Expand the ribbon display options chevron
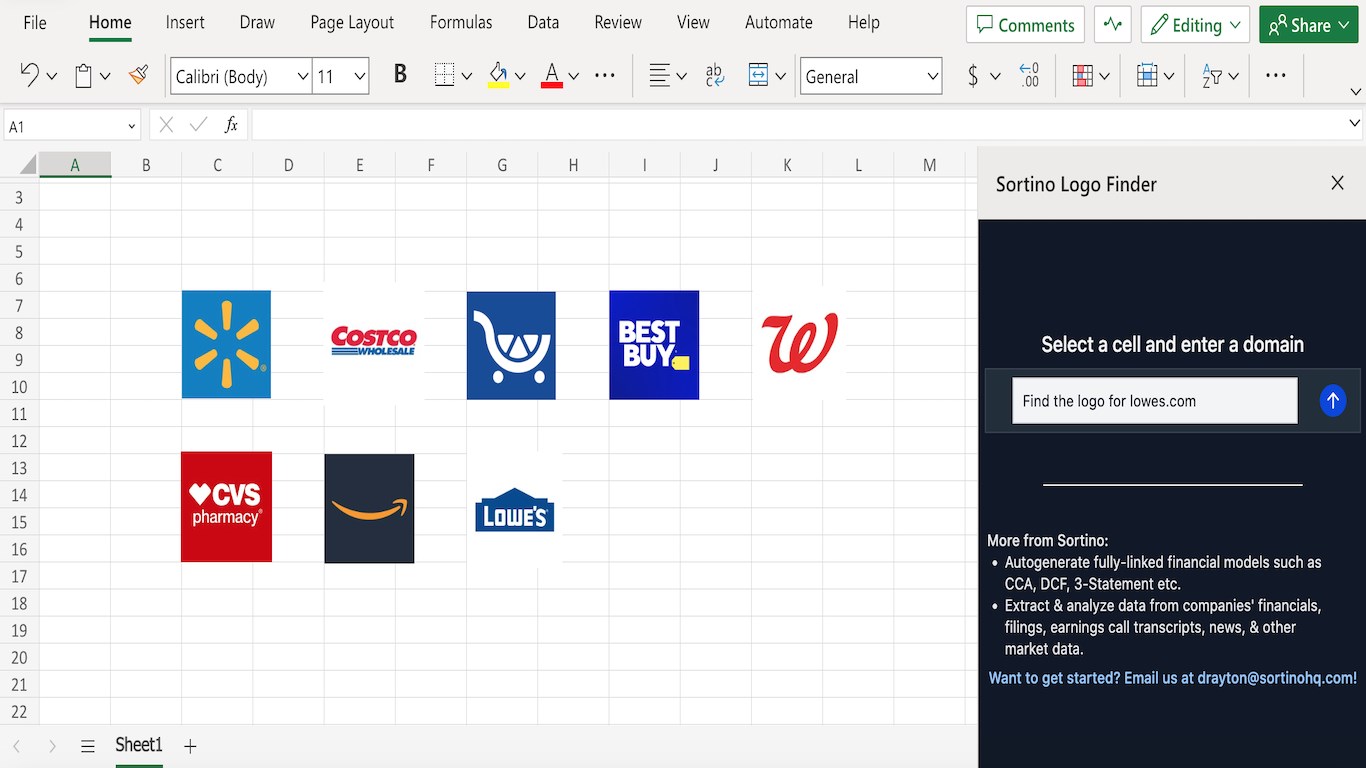This screenshot has width=1366, height=768. point(1356,92)
